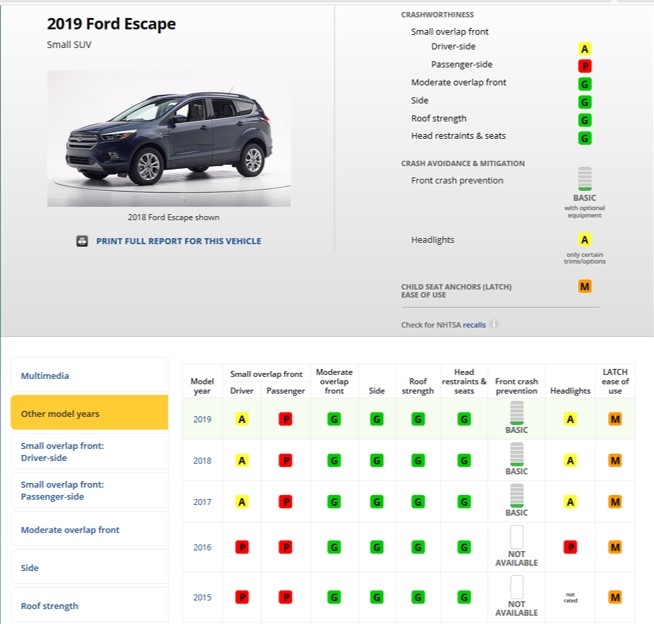Click the LATCH ease of use Marginal badge in summary
Screen dimensions: 654x624
(x=585, y=287)
